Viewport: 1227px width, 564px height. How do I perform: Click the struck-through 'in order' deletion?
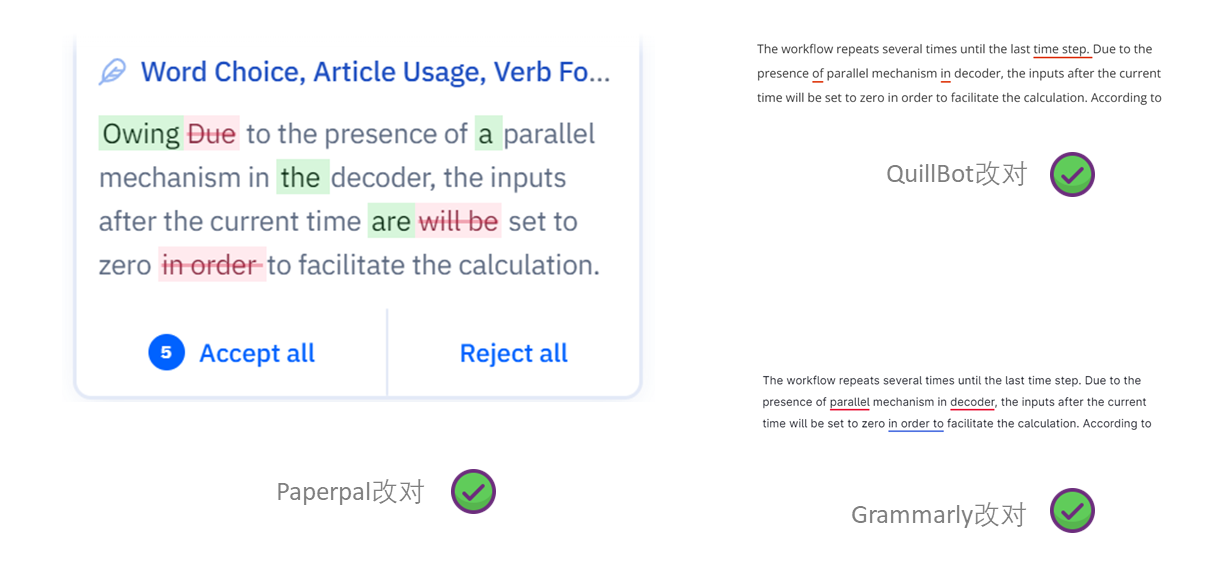tap(211, 265)
